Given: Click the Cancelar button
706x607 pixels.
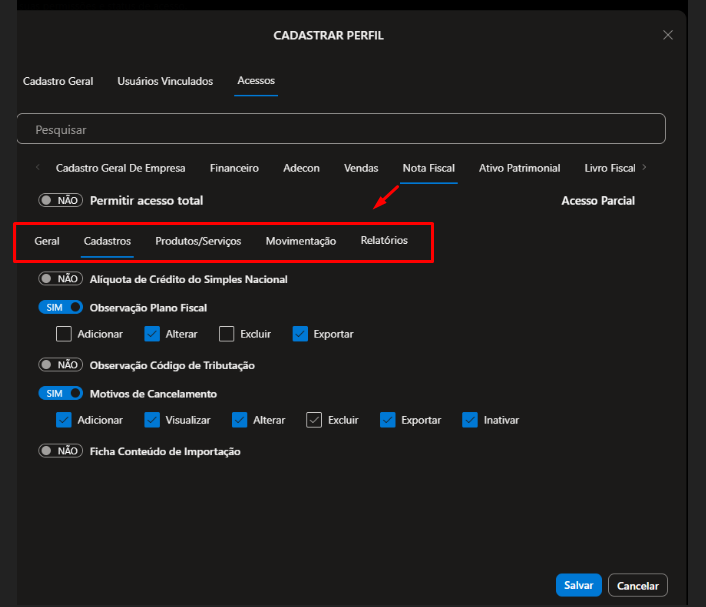Looking at the screenshot, I should tap(637, 585).
